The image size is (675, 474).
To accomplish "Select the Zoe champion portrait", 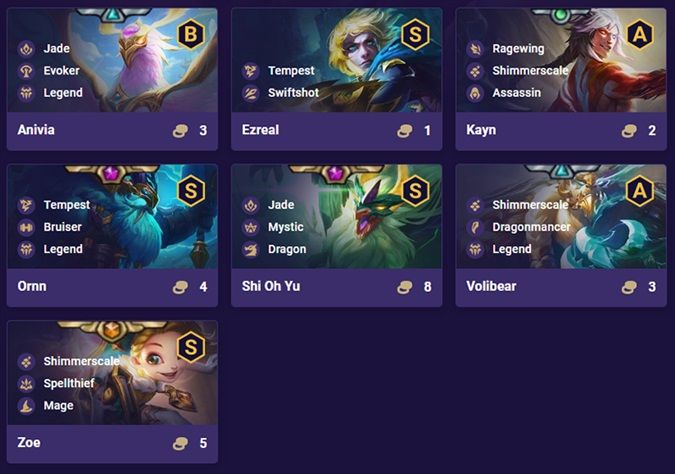I will [112, 373].
